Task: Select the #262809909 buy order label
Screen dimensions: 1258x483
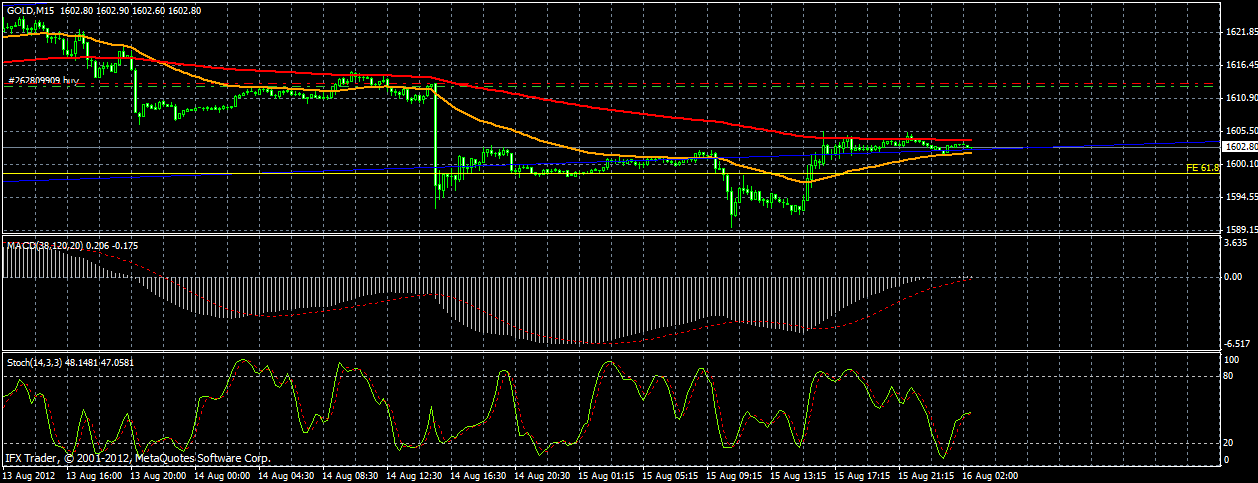Action: [x=44, y=79]
